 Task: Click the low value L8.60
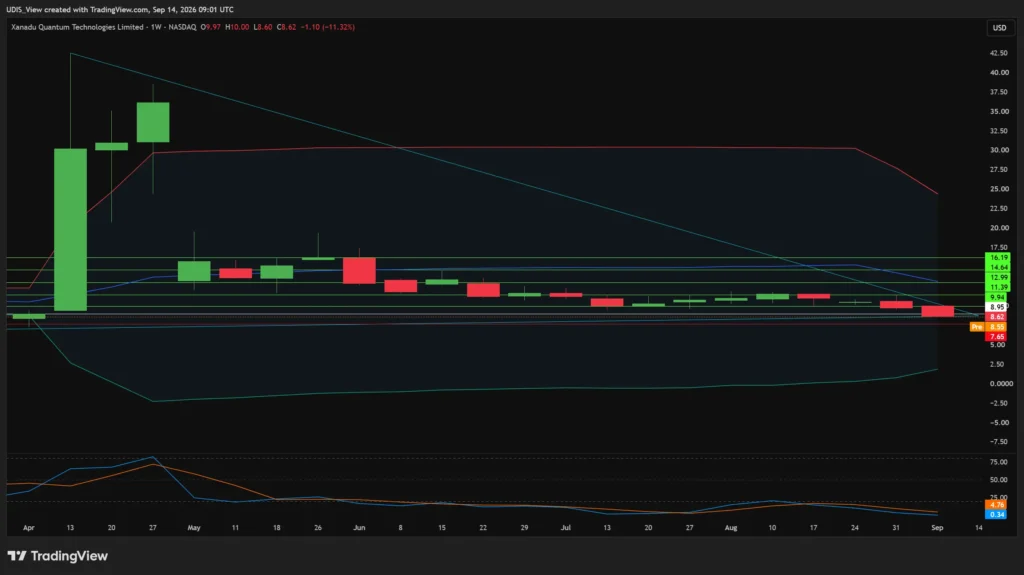(x=263, y=27)
